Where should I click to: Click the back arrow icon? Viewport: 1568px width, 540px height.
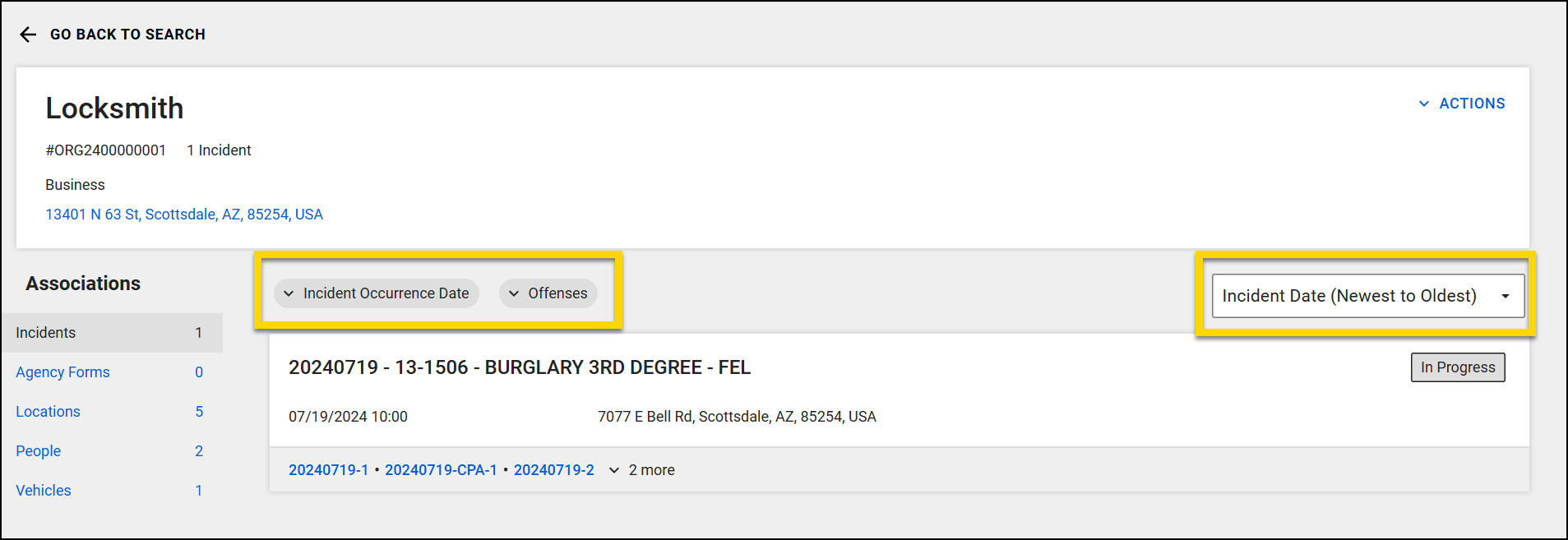[28, 35]
